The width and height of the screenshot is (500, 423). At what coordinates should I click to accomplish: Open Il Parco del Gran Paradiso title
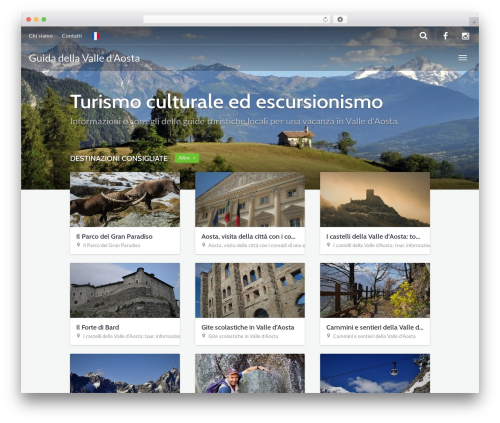point(114,236)
